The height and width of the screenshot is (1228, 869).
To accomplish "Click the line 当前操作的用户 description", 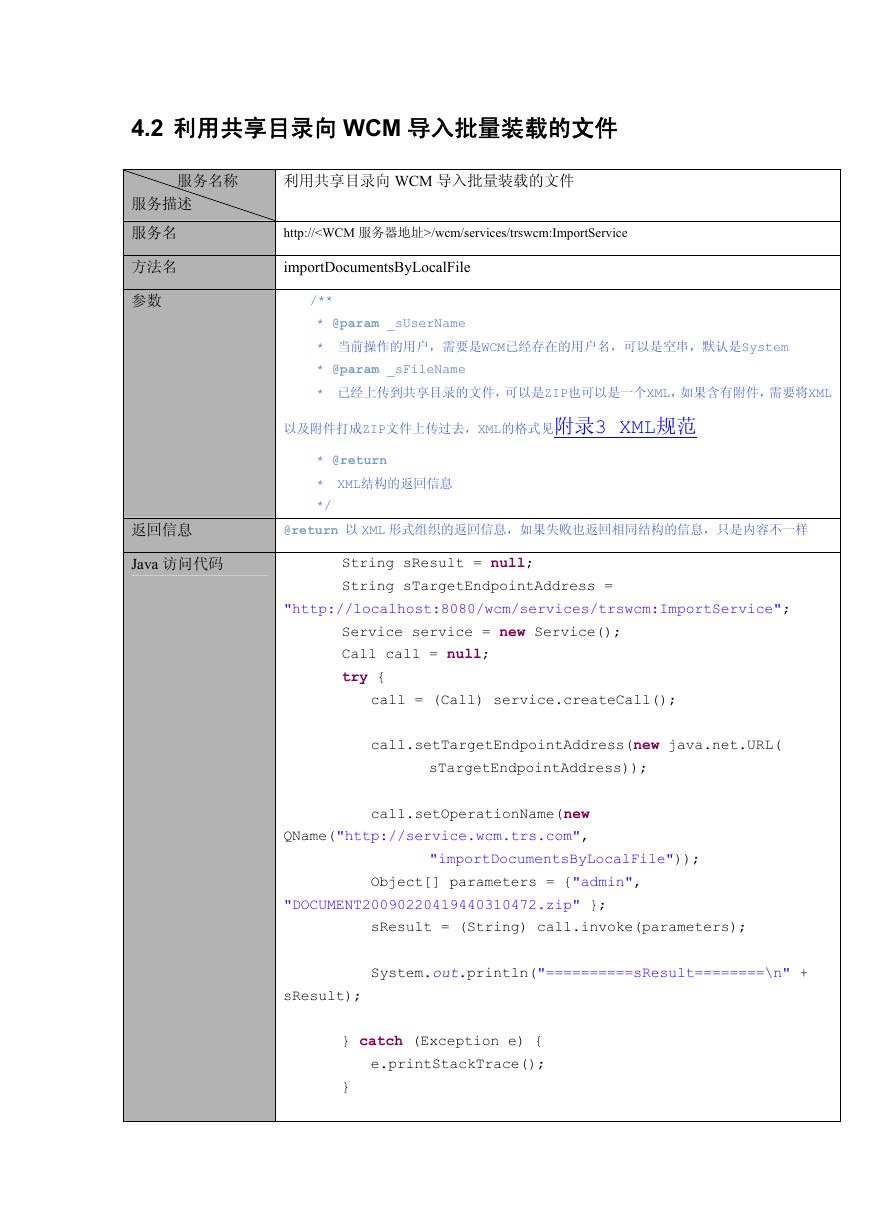I will pos(553,347).
